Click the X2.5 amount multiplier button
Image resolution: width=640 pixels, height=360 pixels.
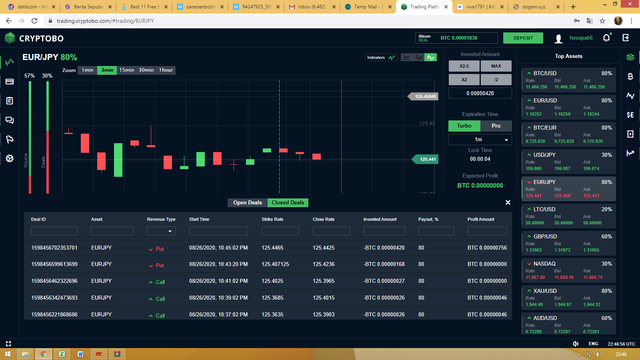click(x=464, y=66)
